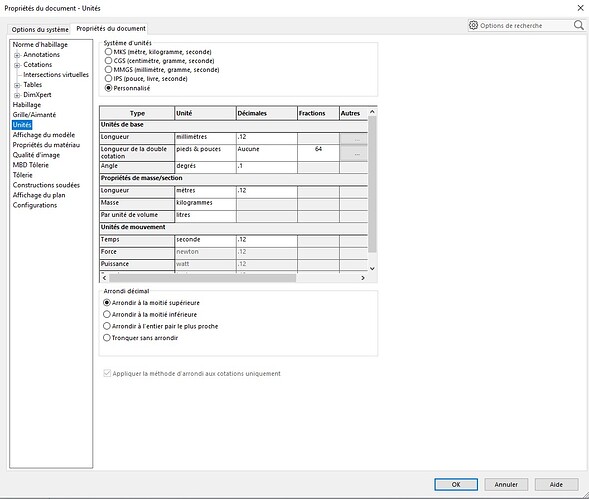Click the Longueur row ellipsis button
Viewport: 589px width, 499px height.
tap(353, 139)
